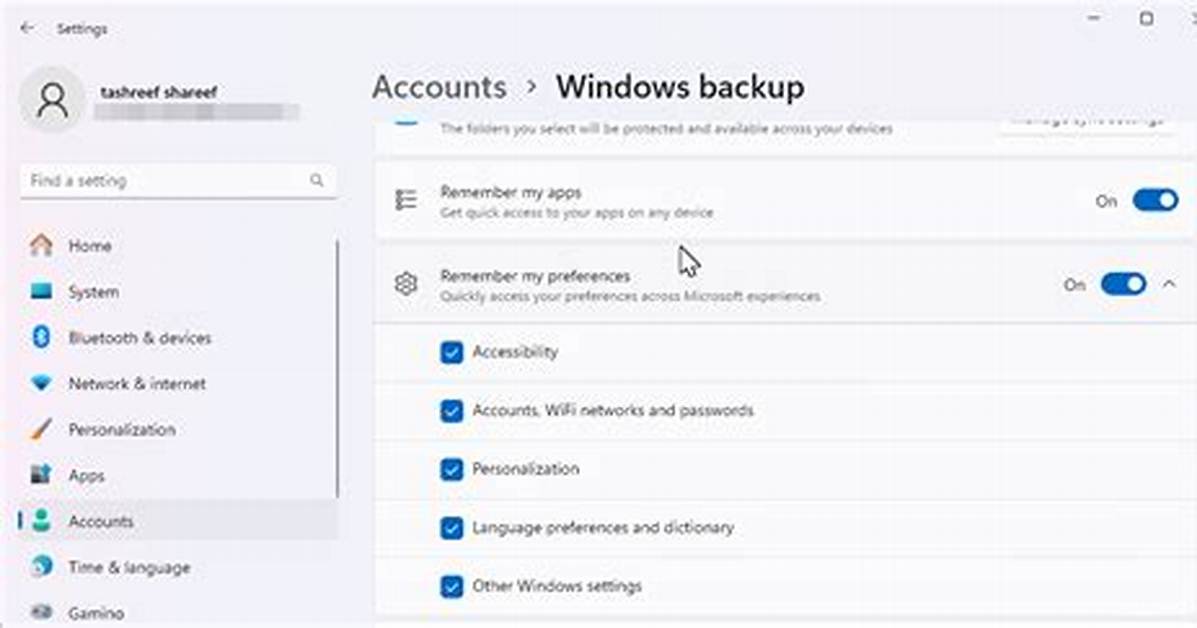Uncheck the Accessibility checkbox

coord(451,353)
